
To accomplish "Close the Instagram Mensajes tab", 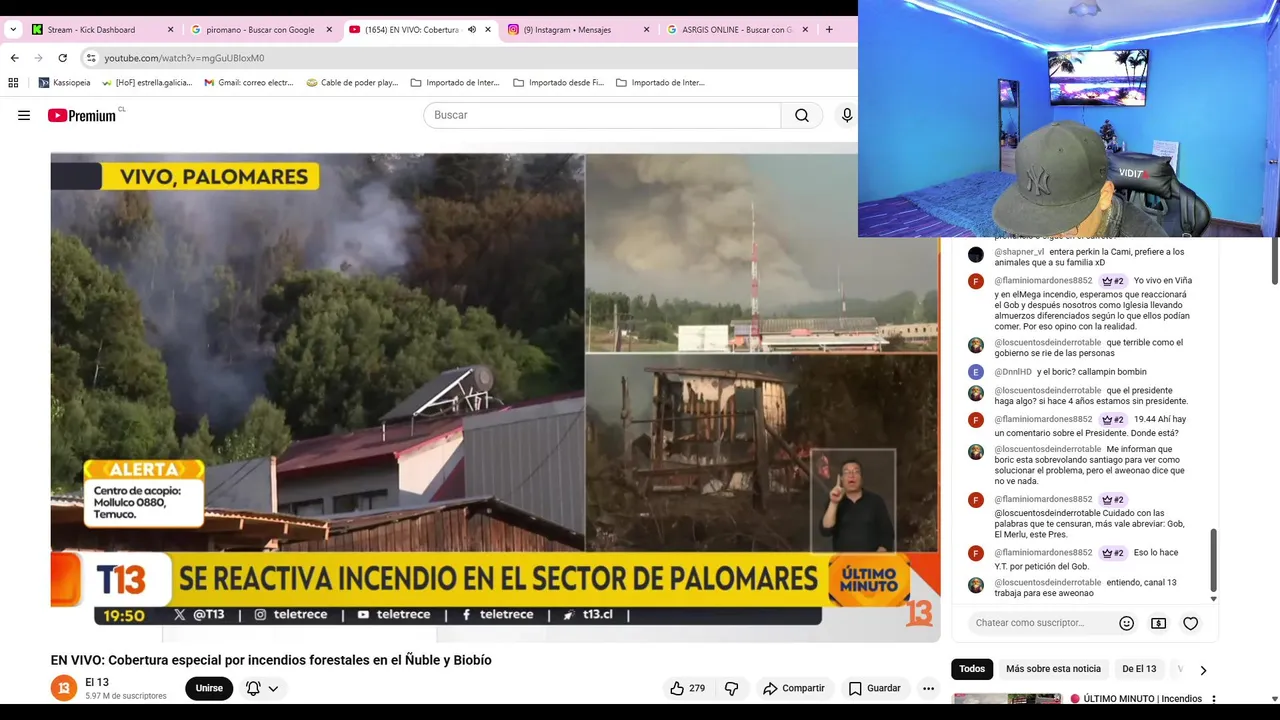I will coord(646,30).
